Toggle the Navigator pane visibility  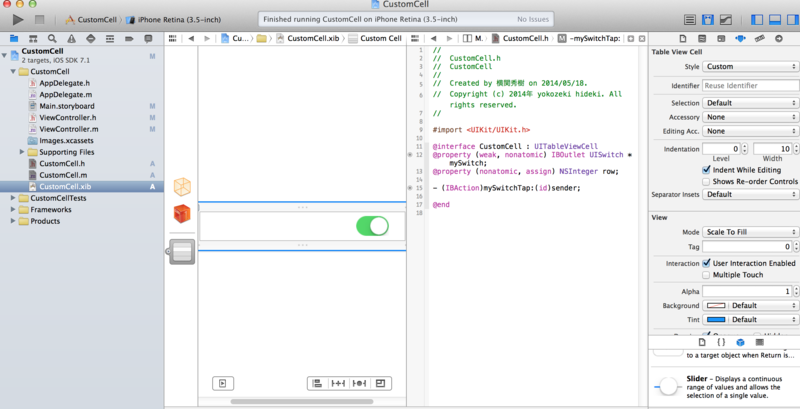pyautogui.click(x=758, y=20)
